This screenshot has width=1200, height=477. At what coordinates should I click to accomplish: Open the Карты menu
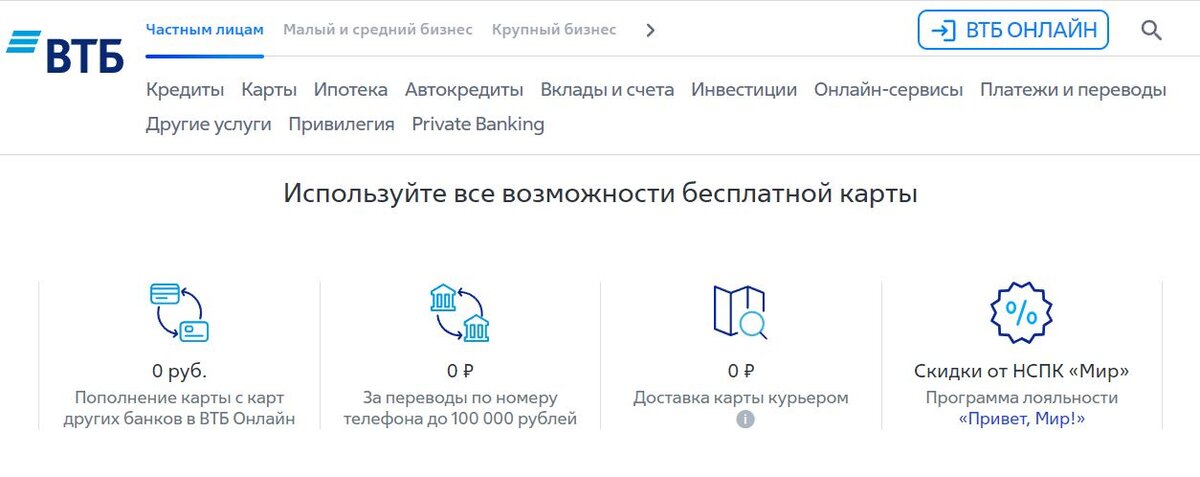(x=269, y=90)
